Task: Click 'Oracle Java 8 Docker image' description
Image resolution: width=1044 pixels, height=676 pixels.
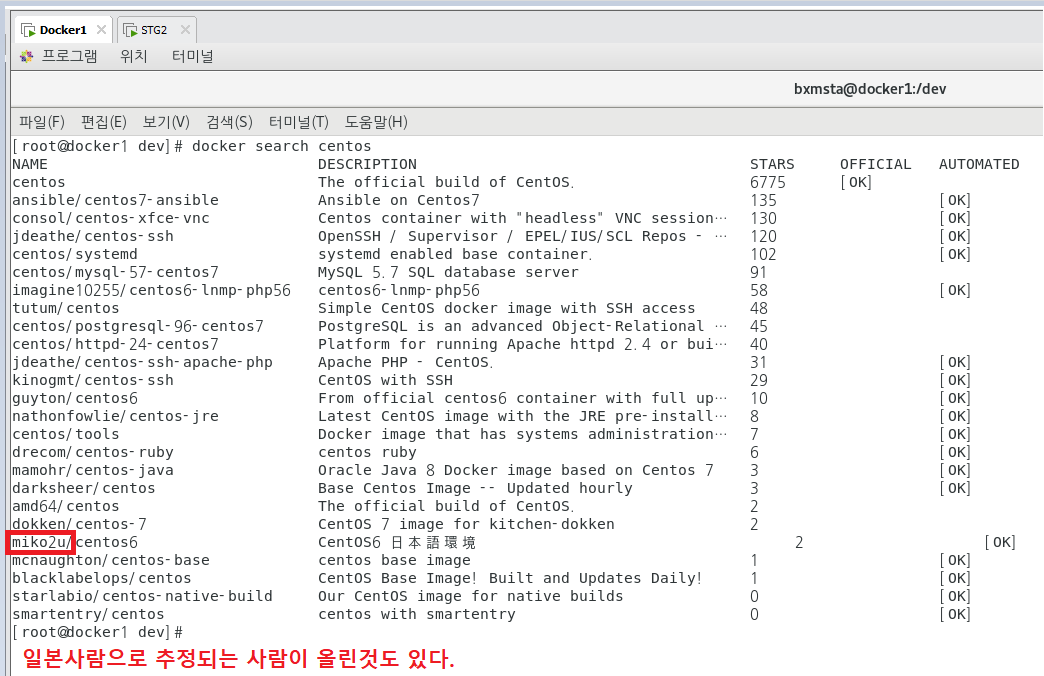Action: (x=515, y=470)
